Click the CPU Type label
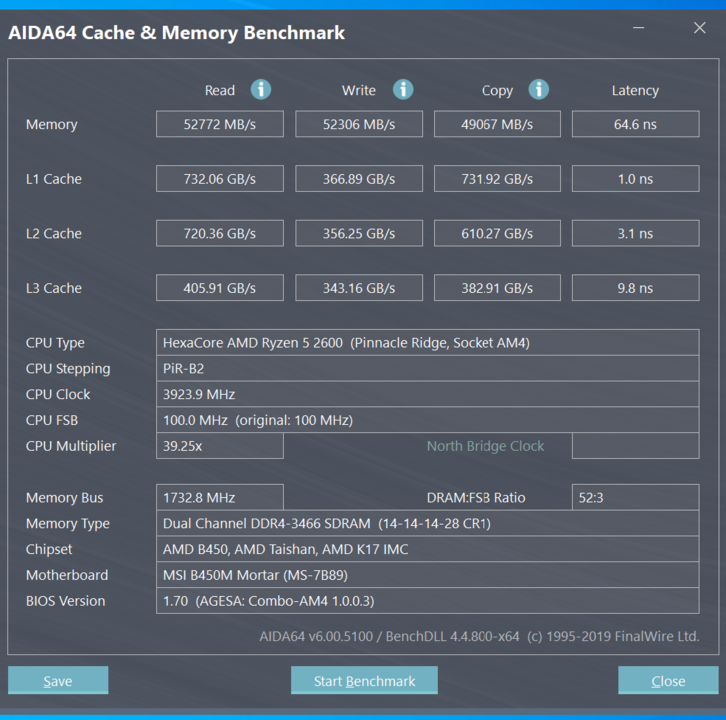Screen dimensions: 726x720 [55, 343]
